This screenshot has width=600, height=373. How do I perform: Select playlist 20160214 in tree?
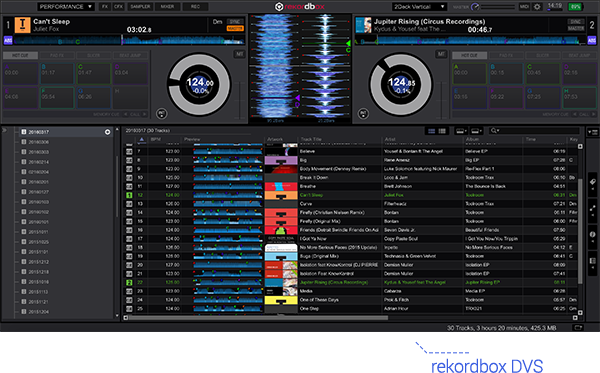(x=39, y=162)
